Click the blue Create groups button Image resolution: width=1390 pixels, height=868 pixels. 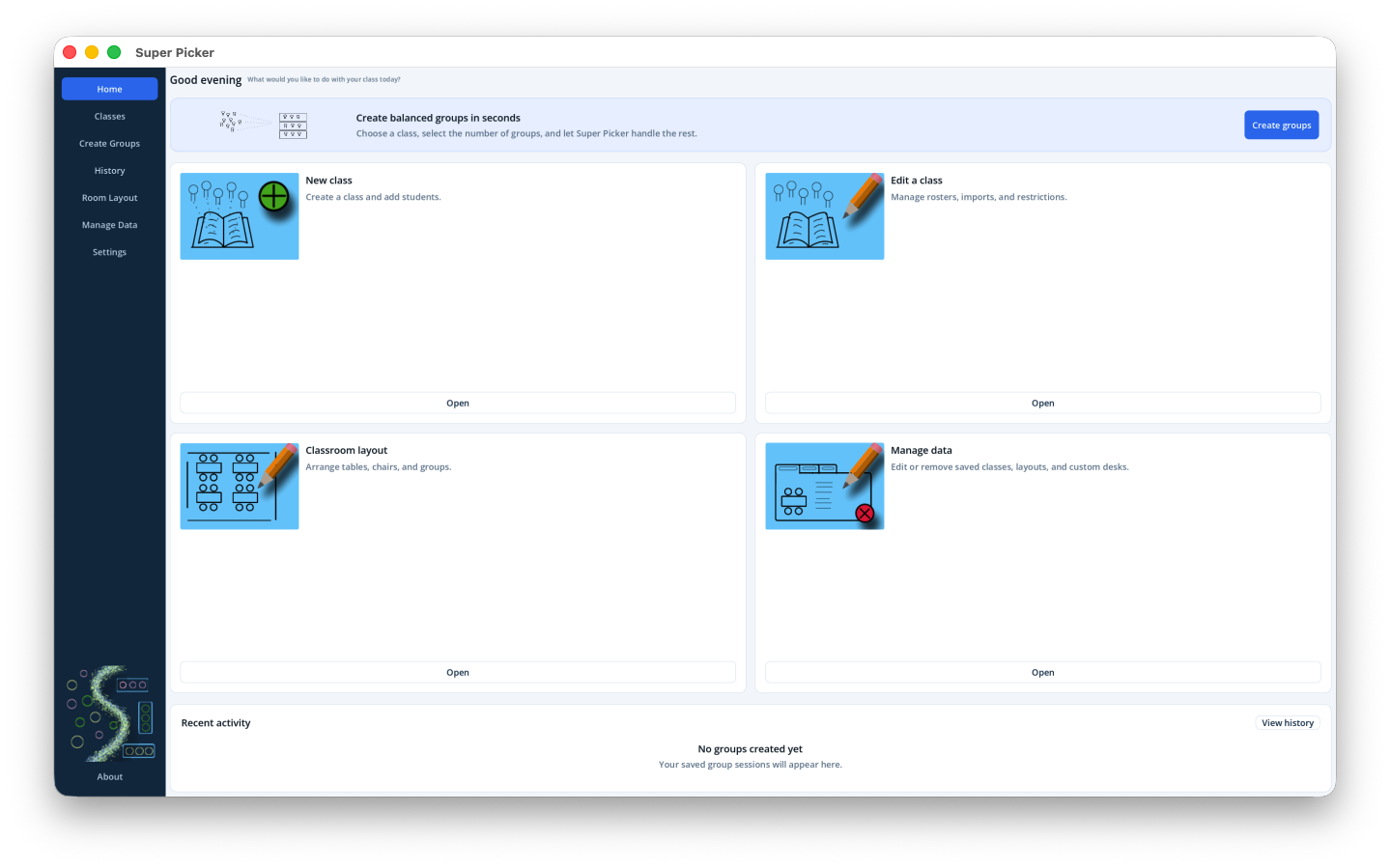click(1282, 125)
